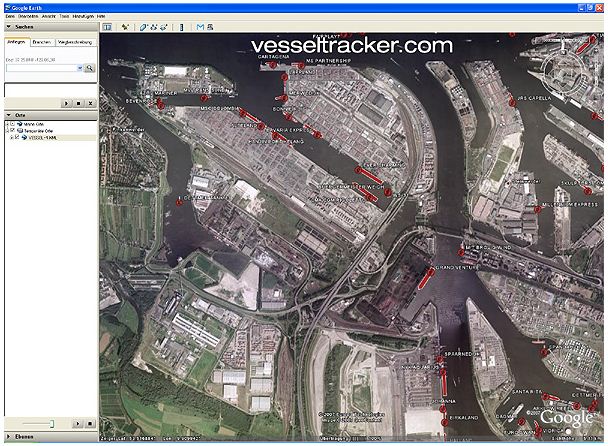Screen dimensions: 608x446
Task: Click the CARTAGENA vessel marker
Action: [273, 65]
